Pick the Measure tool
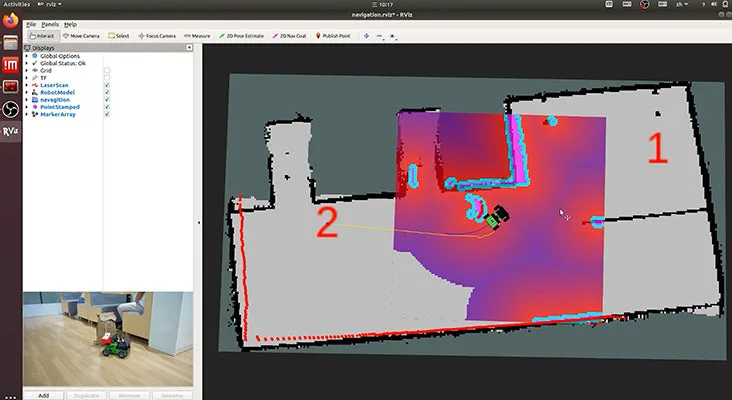 pos(197,36)
